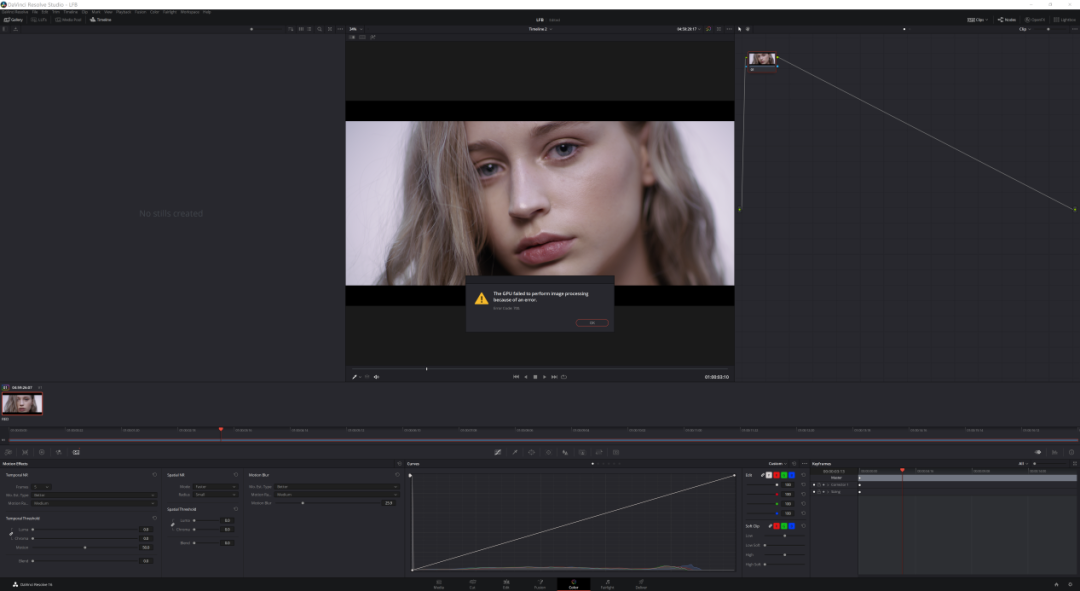
Task: Toggle the LUTs browser
Action: pos(39,20)
